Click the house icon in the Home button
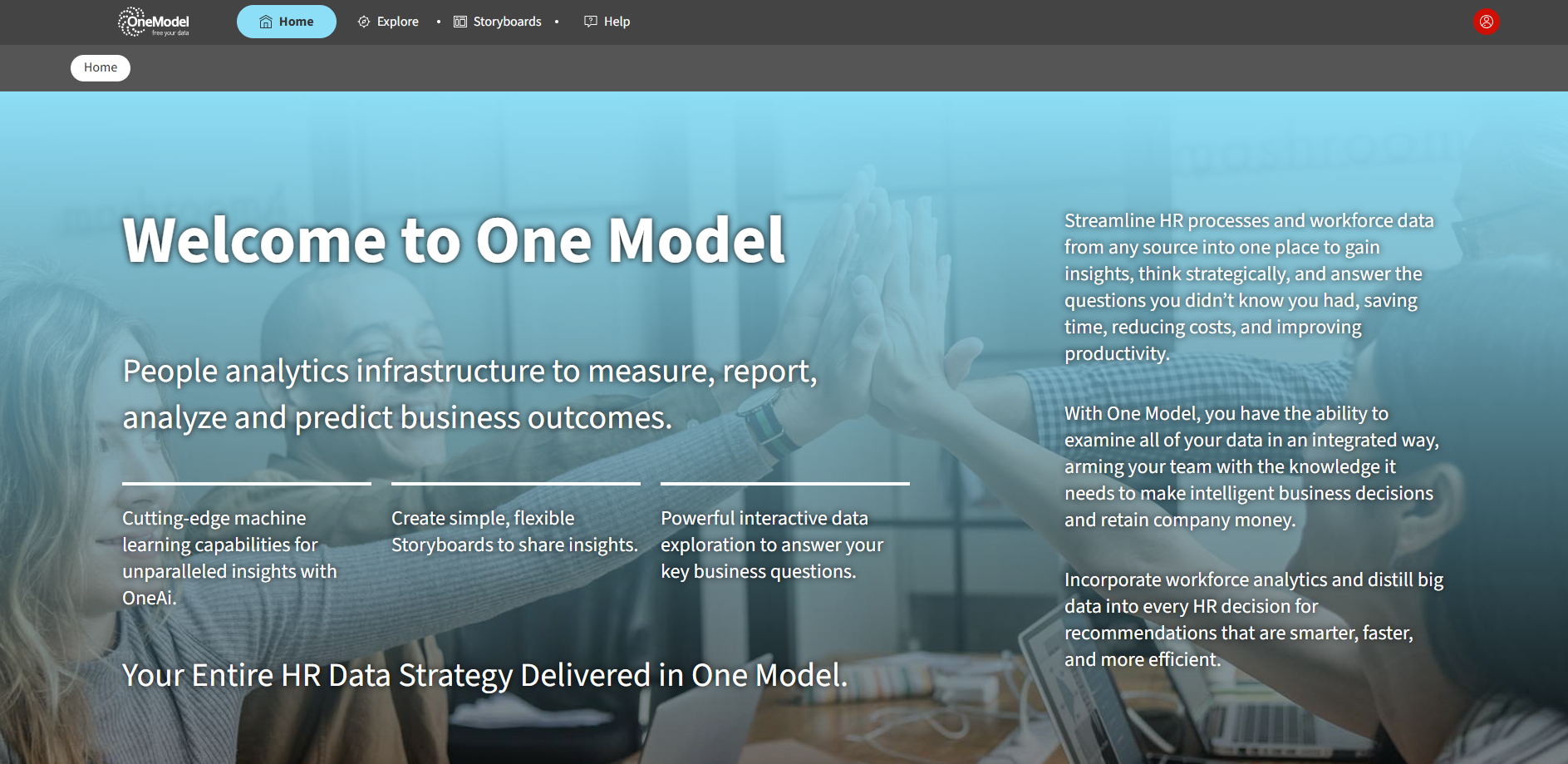This screenshot has height=764, width=1568. [x=266, y=22]
